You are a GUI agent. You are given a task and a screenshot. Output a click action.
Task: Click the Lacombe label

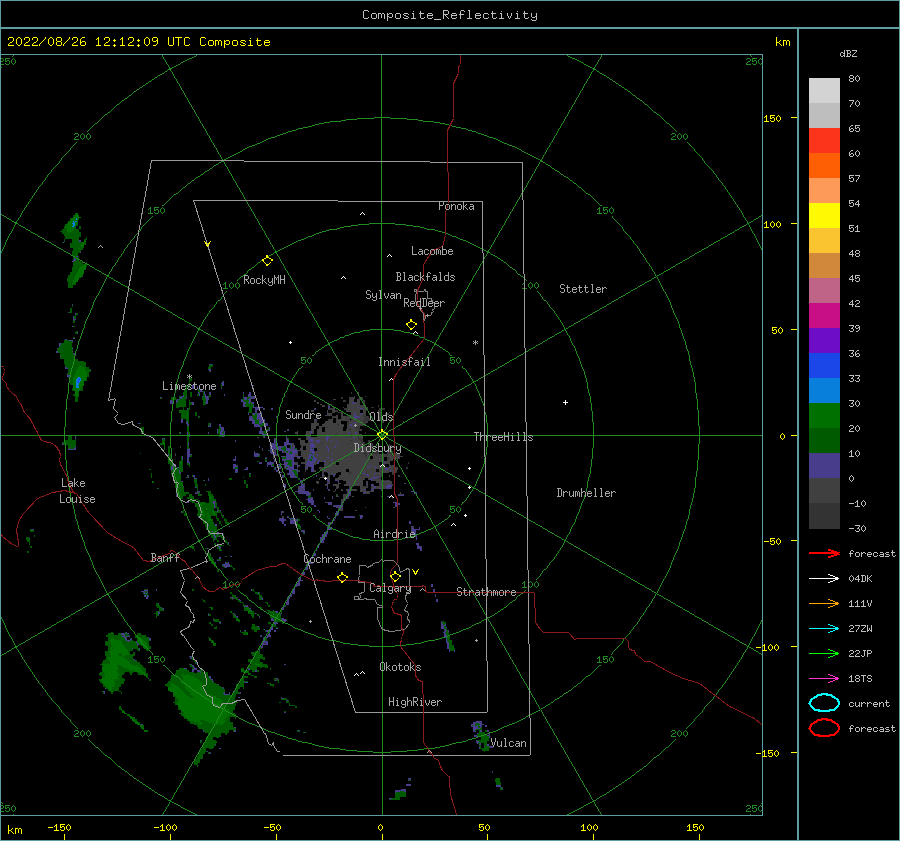click(x=432, y=251)
